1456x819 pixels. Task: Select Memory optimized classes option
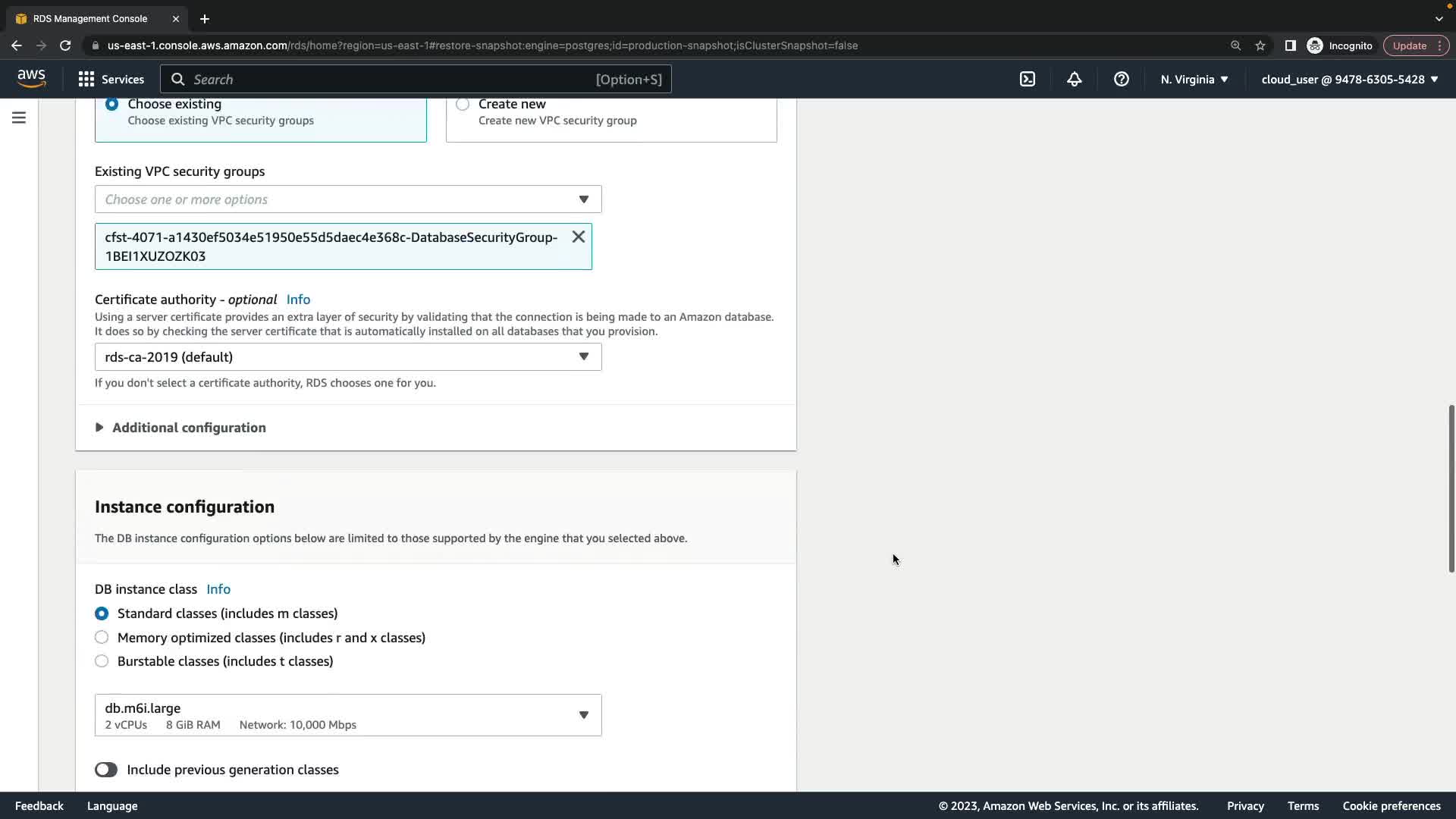pyautogui.click(x=102, y=637)
